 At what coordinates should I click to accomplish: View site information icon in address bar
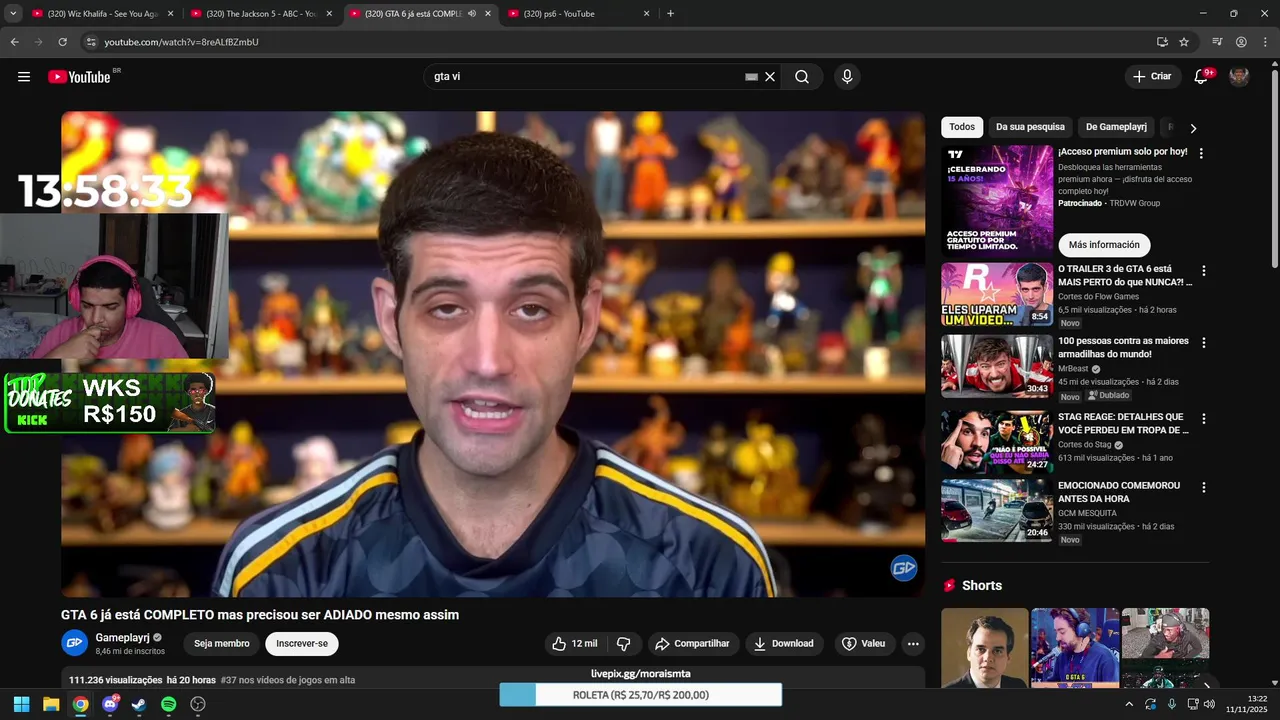(90, 42)
